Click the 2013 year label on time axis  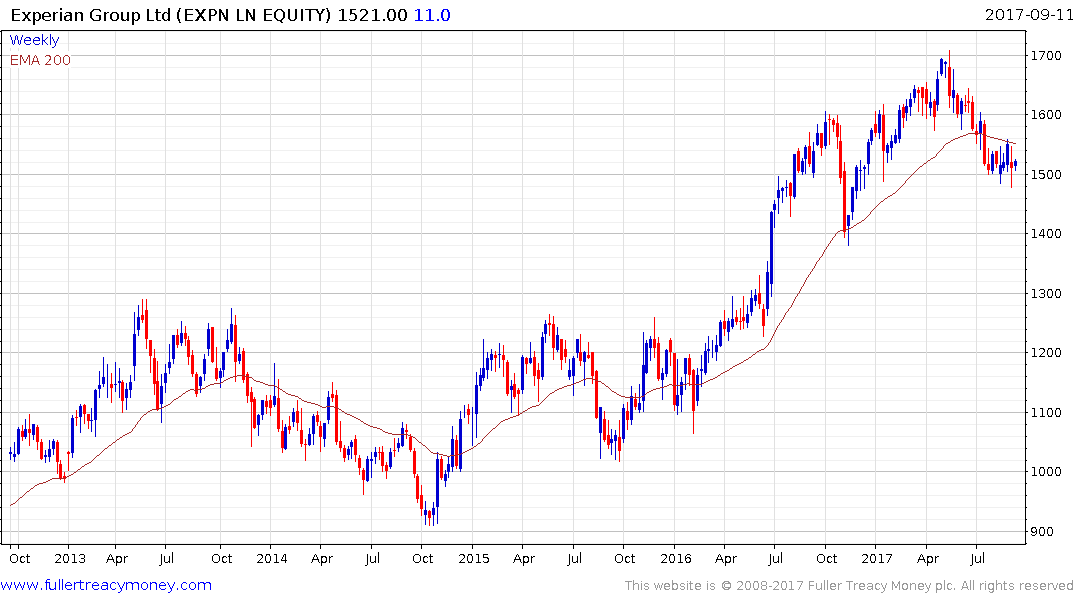70,558
